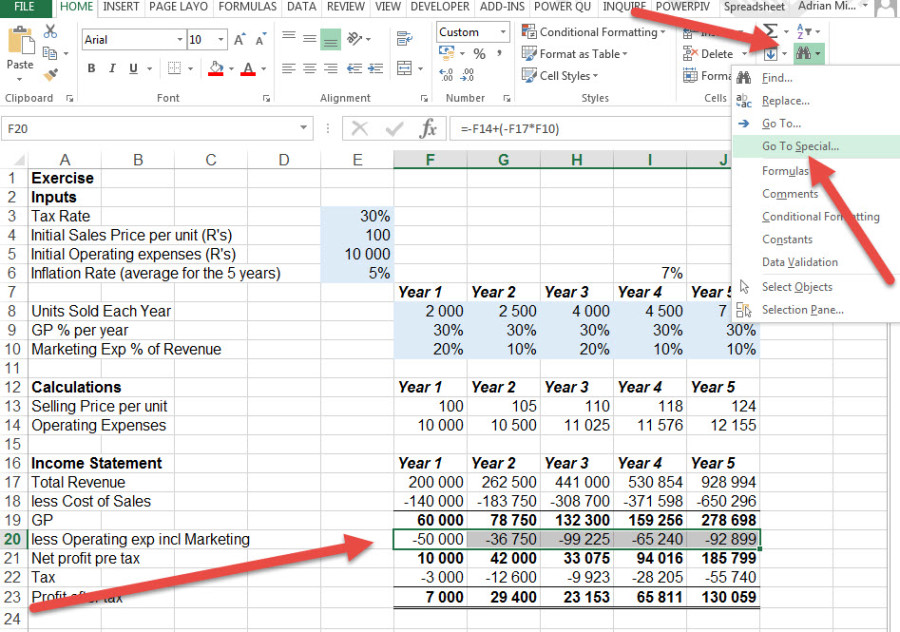Select the Wrap Text icon

point(405,38)
